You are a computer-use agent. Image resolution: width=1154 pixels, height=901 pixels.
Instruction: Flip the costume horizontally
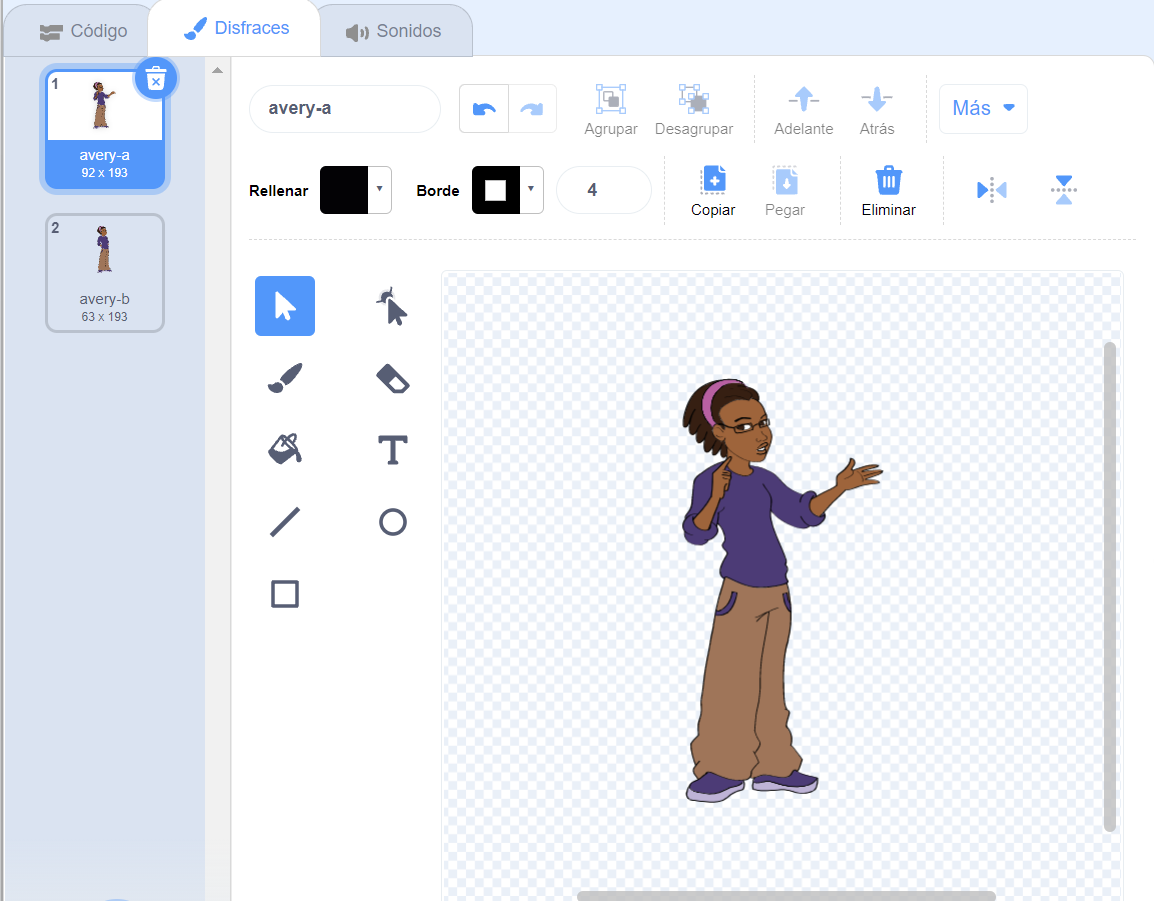[x=991, y=190]
